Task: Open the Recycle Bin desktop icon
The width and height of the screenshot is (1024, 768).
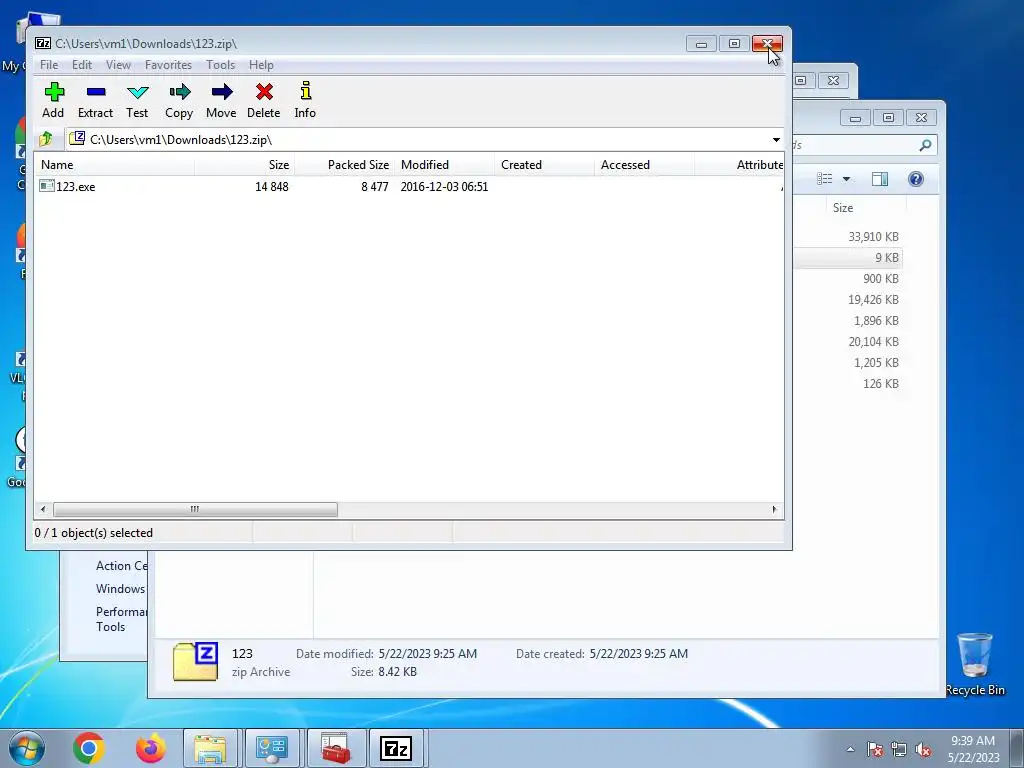Action: click(974, 664)
